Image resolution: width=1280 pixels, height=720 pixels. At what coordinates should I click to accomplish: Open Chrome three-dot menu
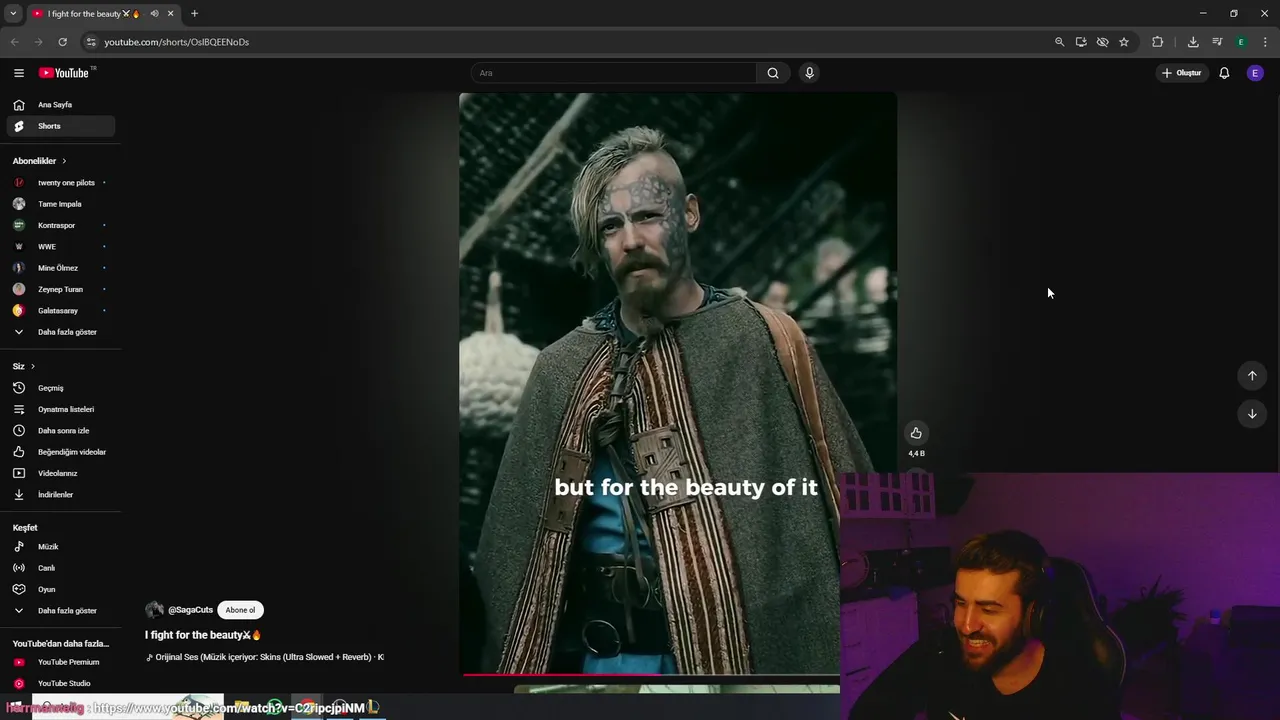(1265, 42)
